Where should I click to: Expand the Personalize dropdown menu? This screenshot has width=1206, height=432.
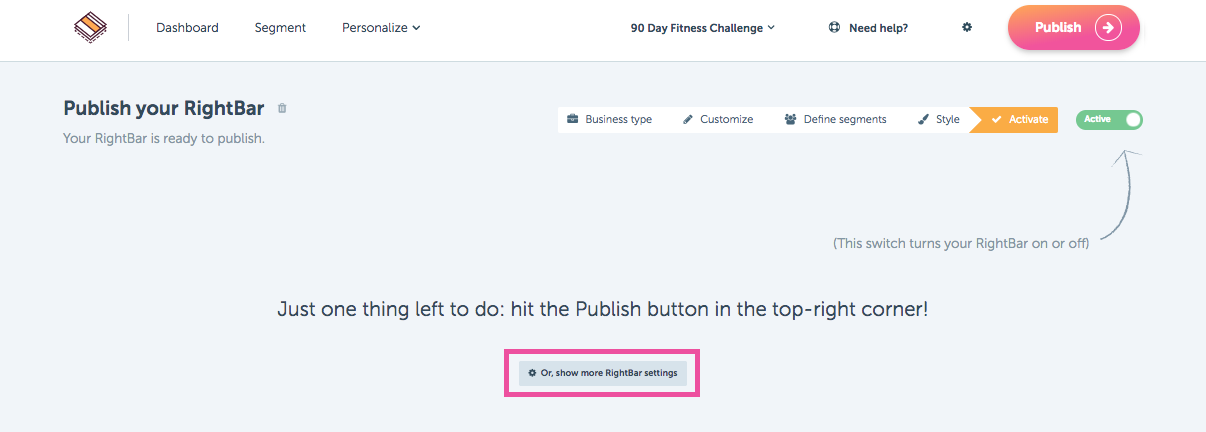point(381,28)
